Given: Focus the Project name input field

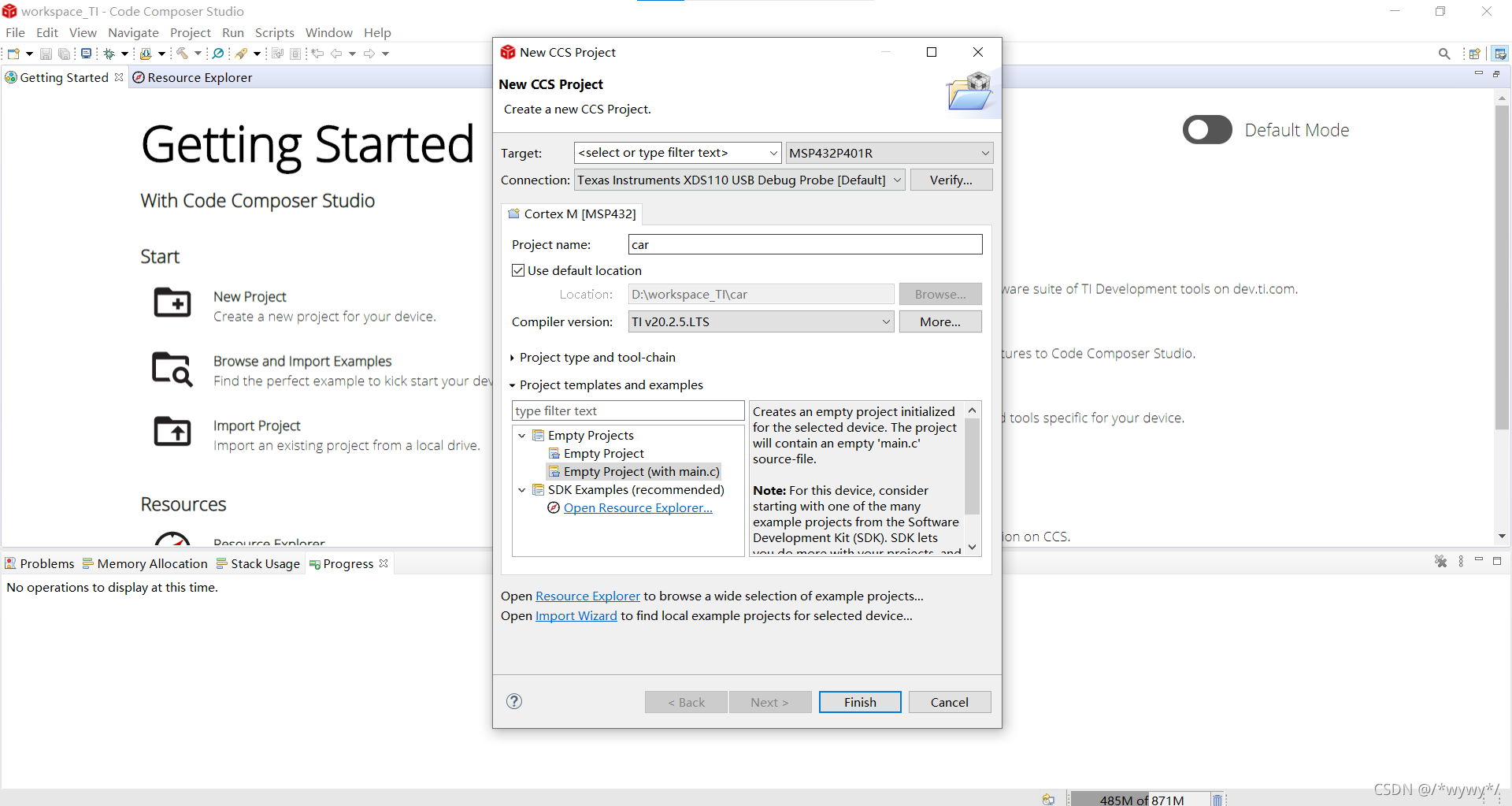Looking at the screenshot, I should pyautogui.click(x=805, y=244).
